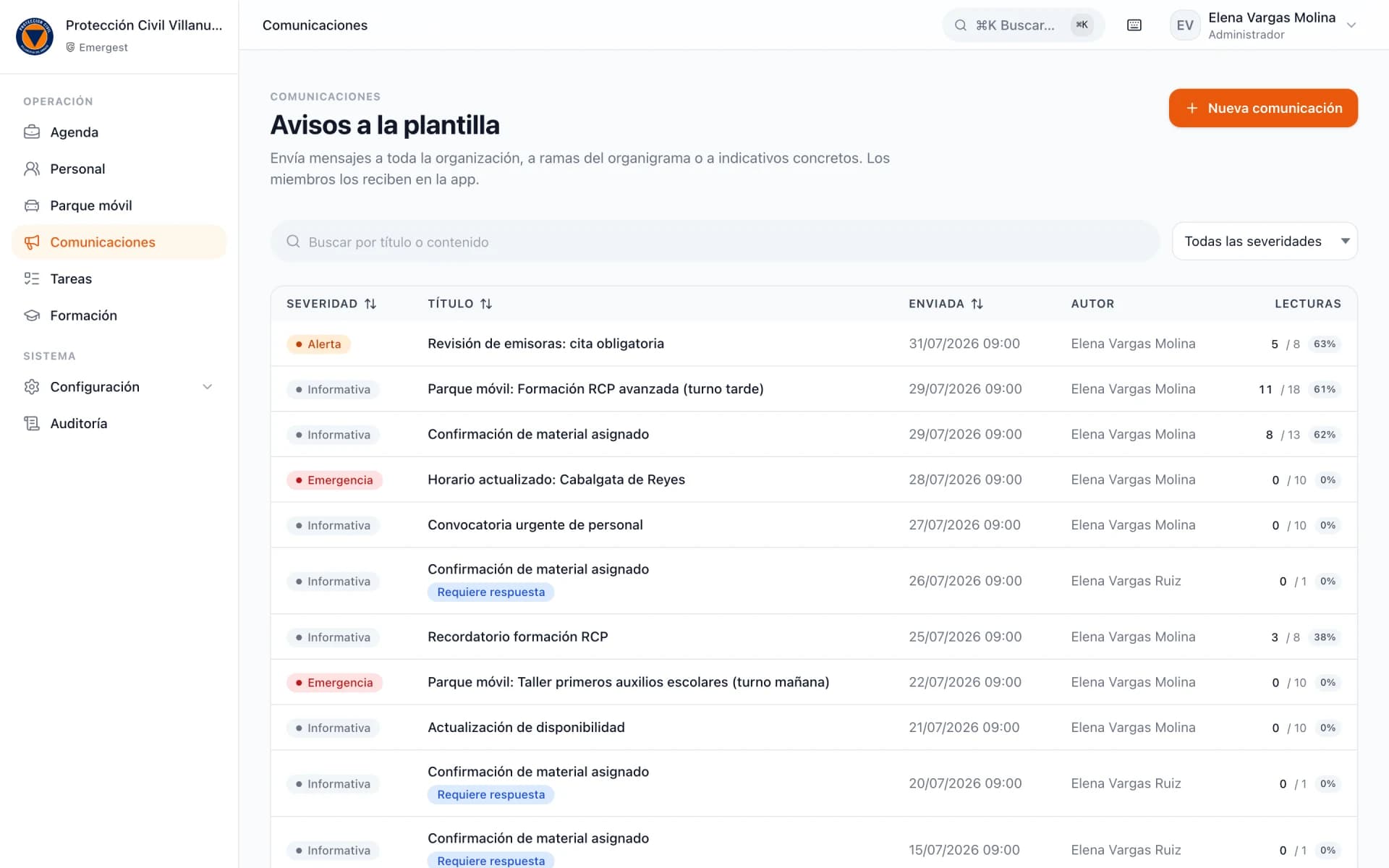Click the Protección Civil organization logo
This screenshot has width=1389, height=868.
tap(35, 36)
